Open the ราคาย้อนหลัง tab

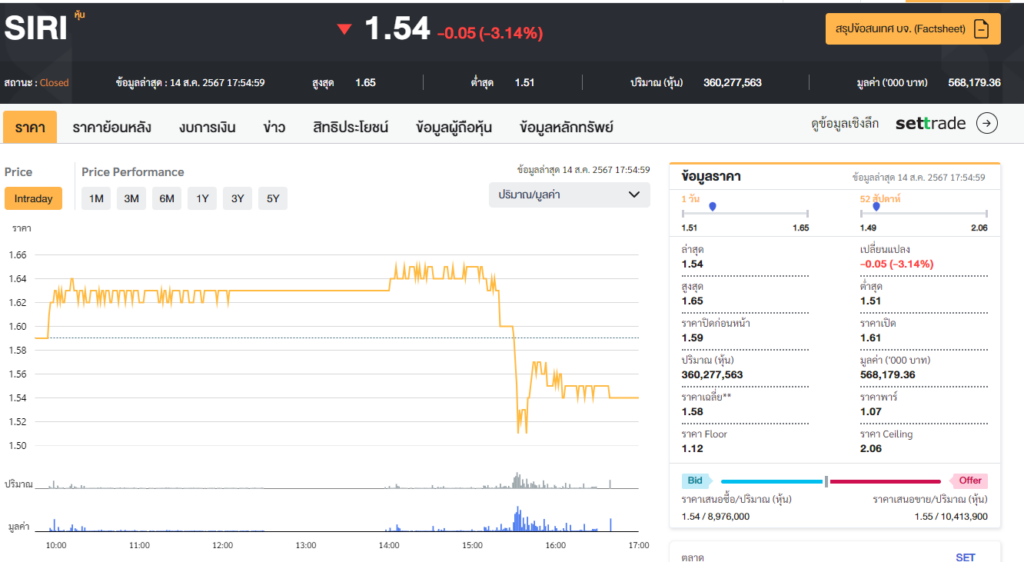point(112,127)
